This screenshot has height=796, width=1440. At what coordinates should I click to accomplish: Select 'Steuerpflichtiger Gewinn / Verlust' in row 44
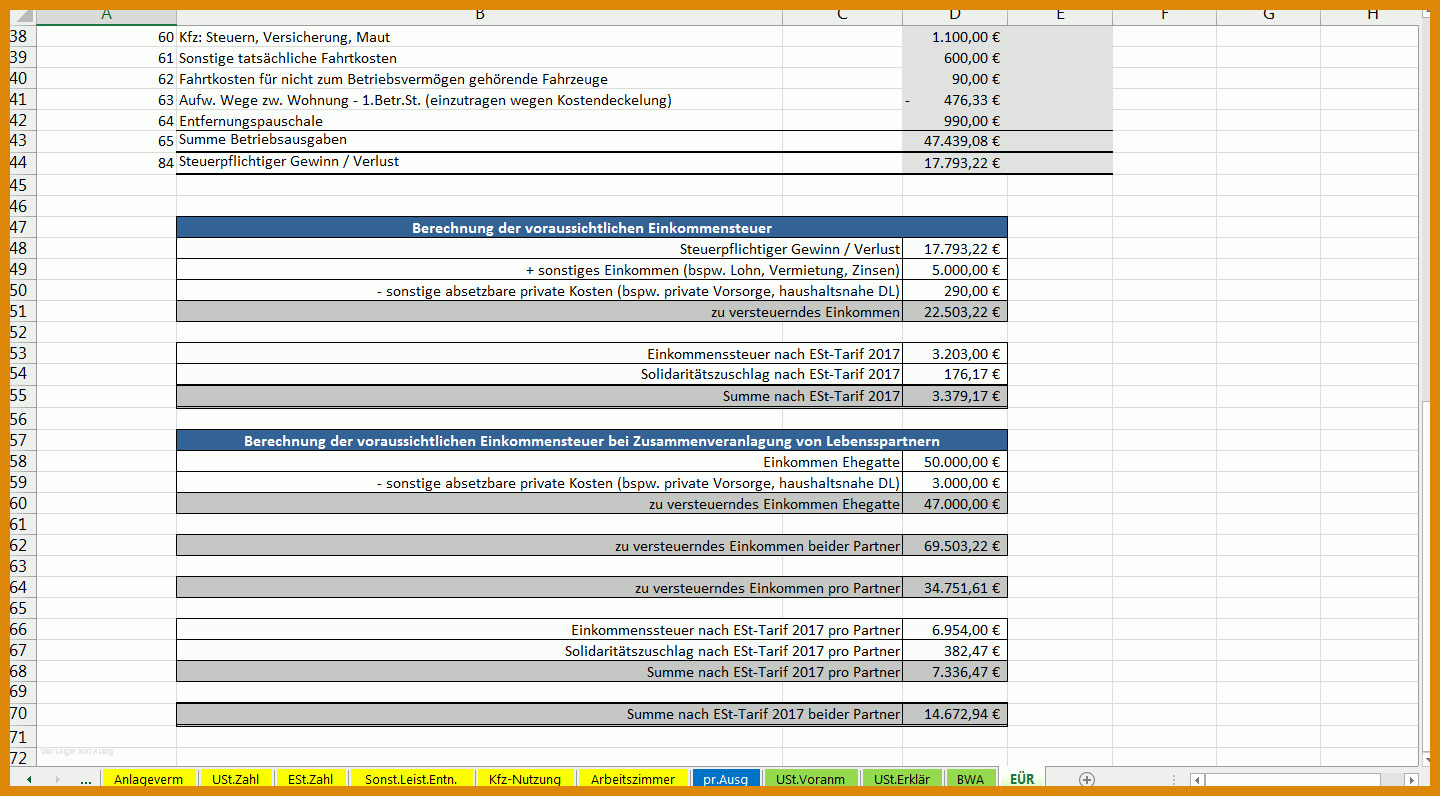(x=480, y=162)
